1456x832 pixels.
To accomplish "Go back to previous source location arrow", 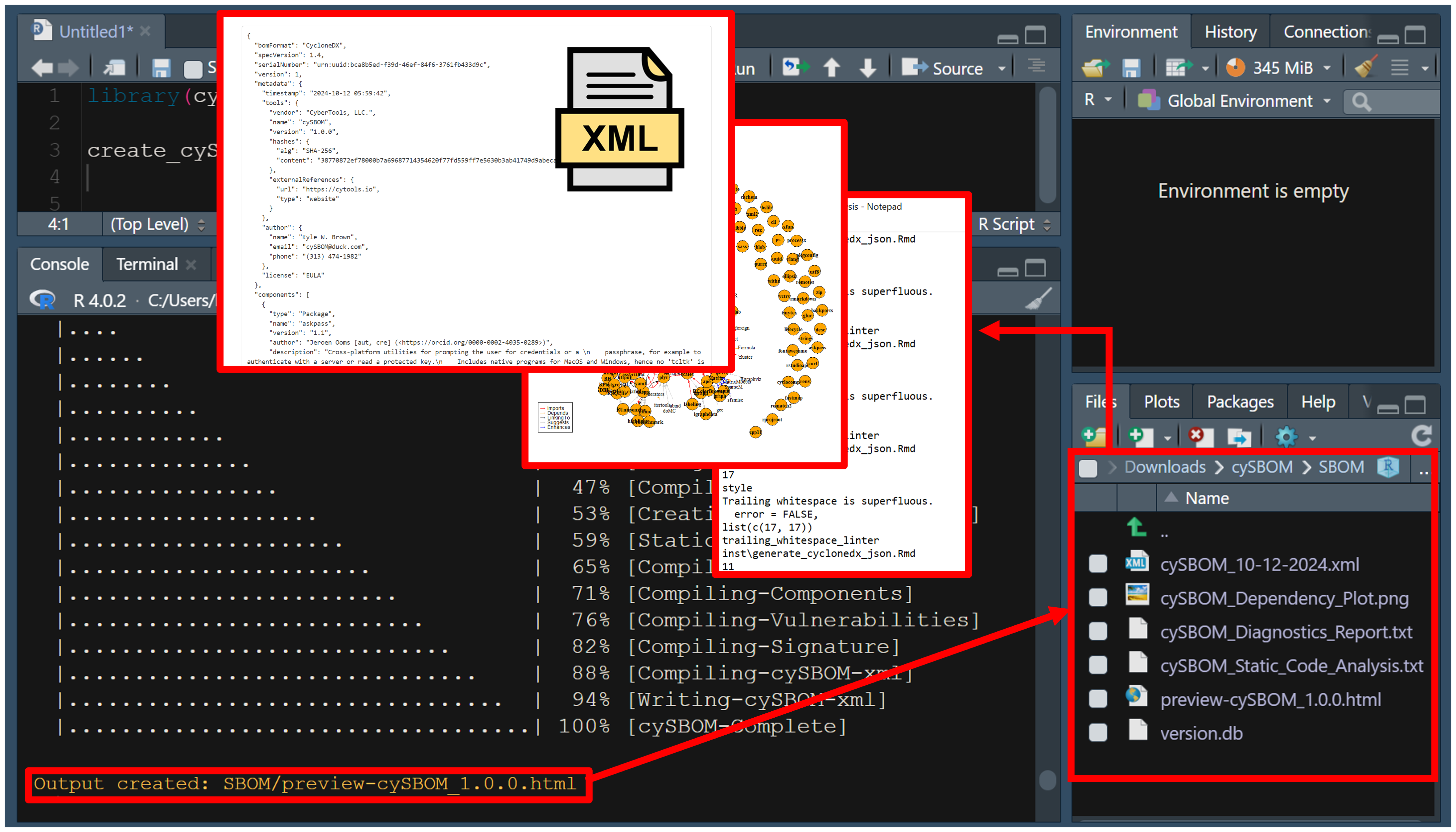I will point(42,68).
